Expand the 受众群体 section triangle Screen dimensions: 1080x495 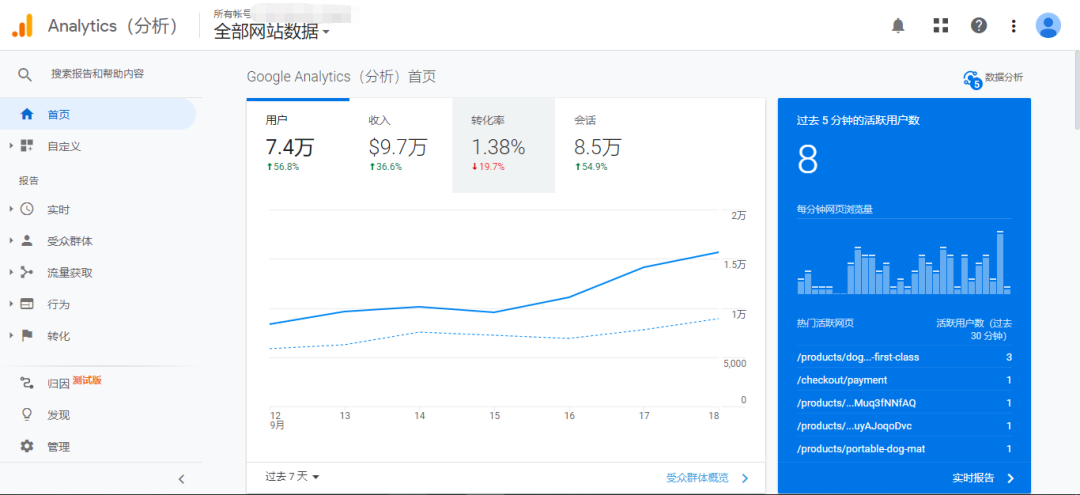pos(11,241)
